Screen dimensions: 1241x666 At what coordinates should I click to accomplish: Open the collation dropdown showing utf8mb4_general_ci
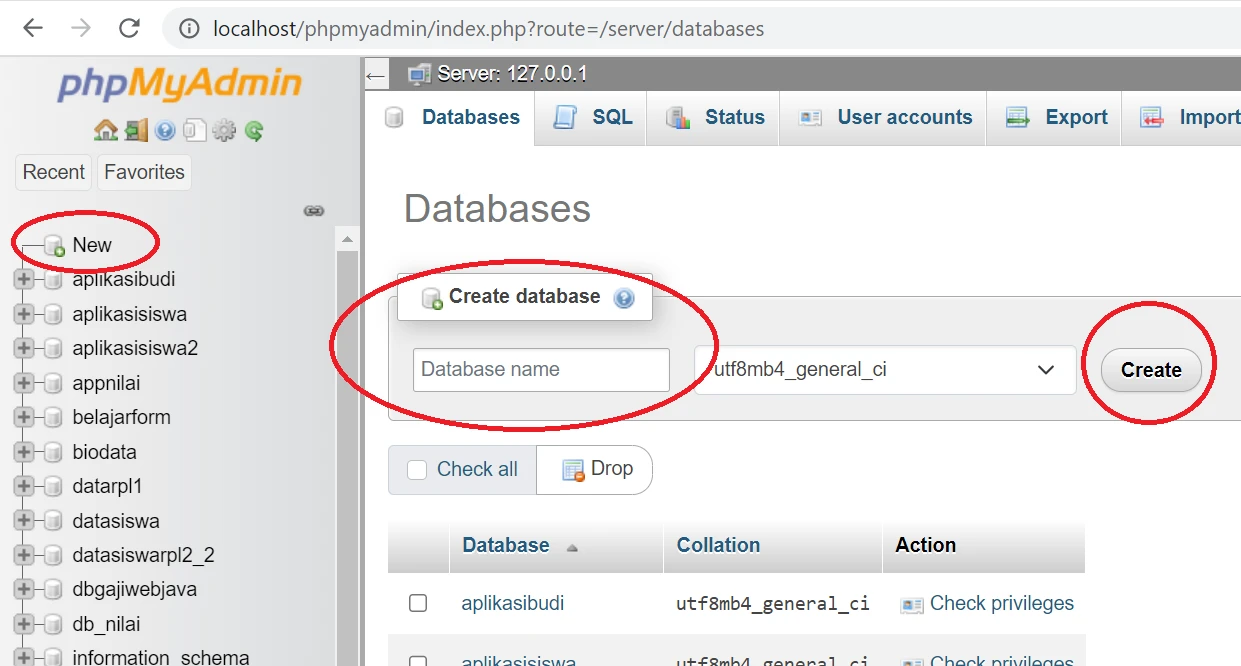tap(884, 370)
